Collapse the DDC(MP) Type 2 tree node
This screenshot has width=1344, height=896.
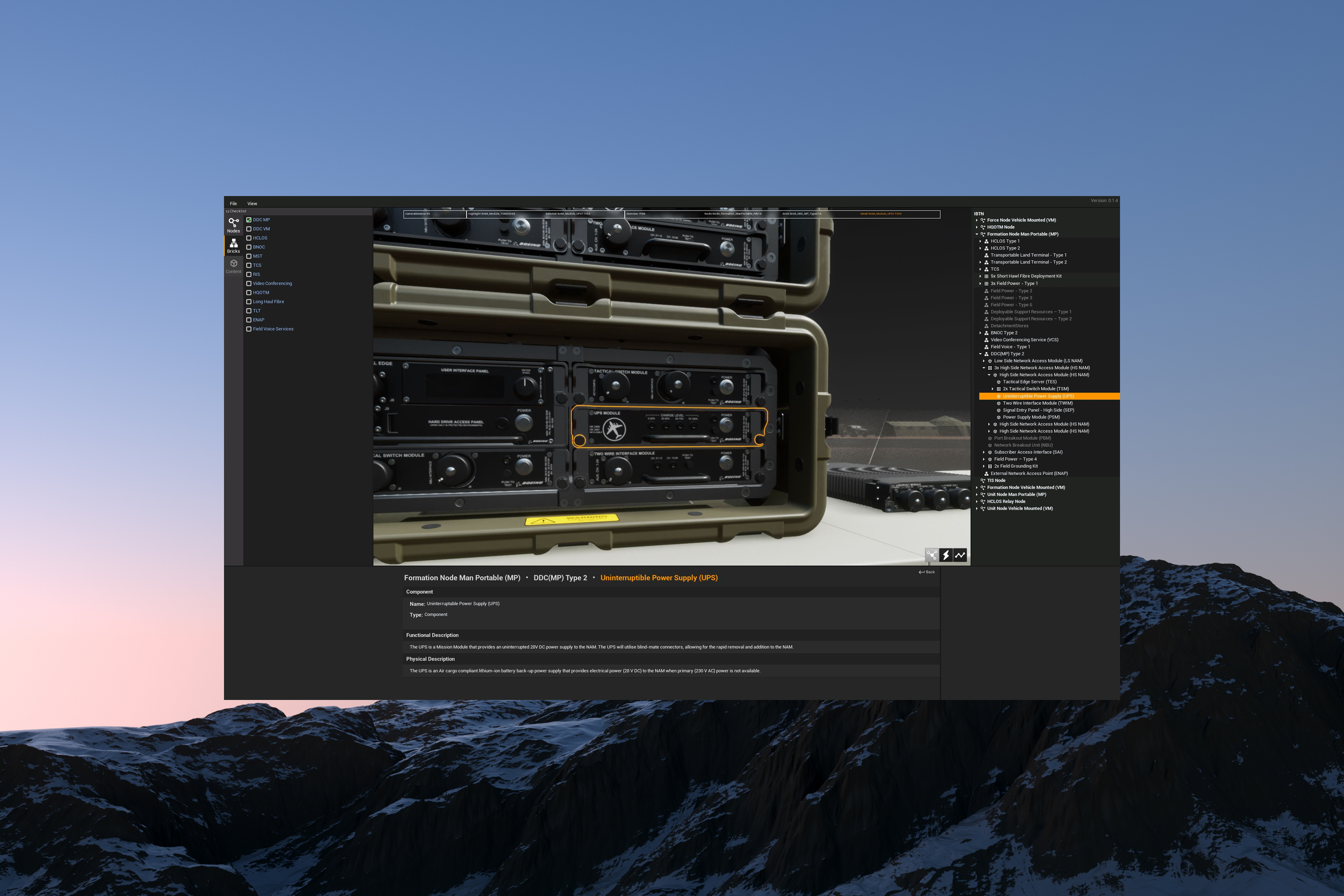(x=980, y=354)
